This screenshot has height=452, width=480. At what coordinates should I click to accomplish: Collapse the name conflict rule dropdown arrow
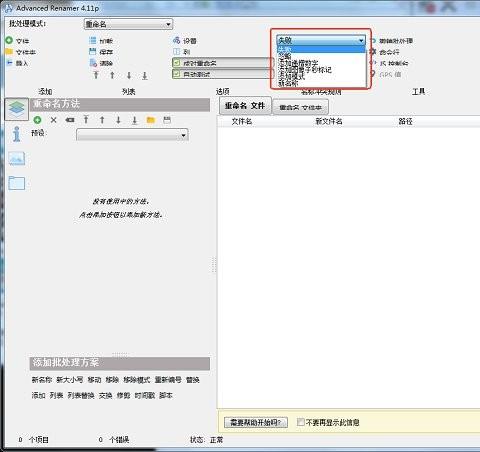tap(361, 41)
